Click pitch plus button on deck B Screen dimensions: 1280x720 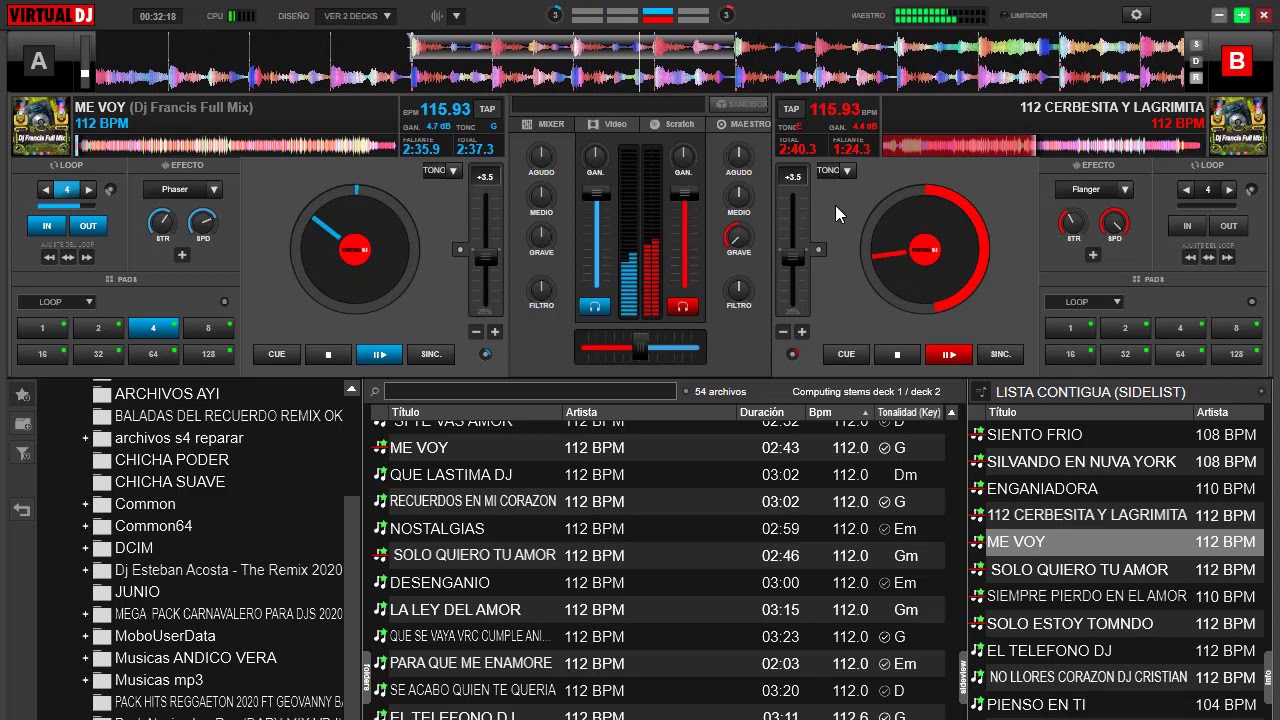(x=802, y=332)
